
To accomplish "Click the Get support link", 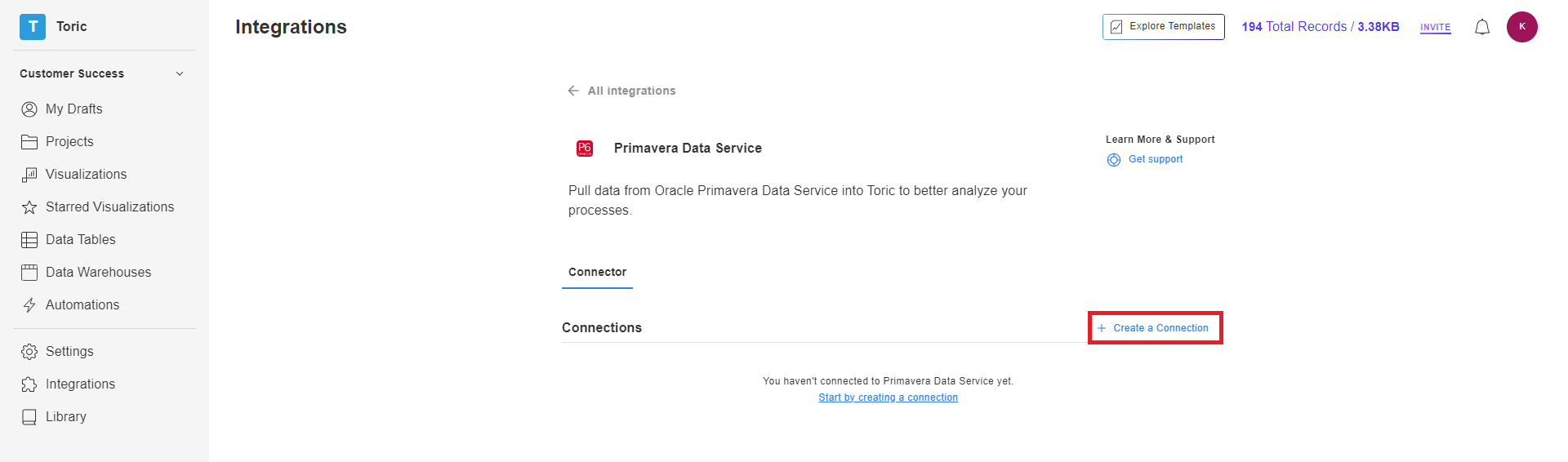I will 1155,159.
